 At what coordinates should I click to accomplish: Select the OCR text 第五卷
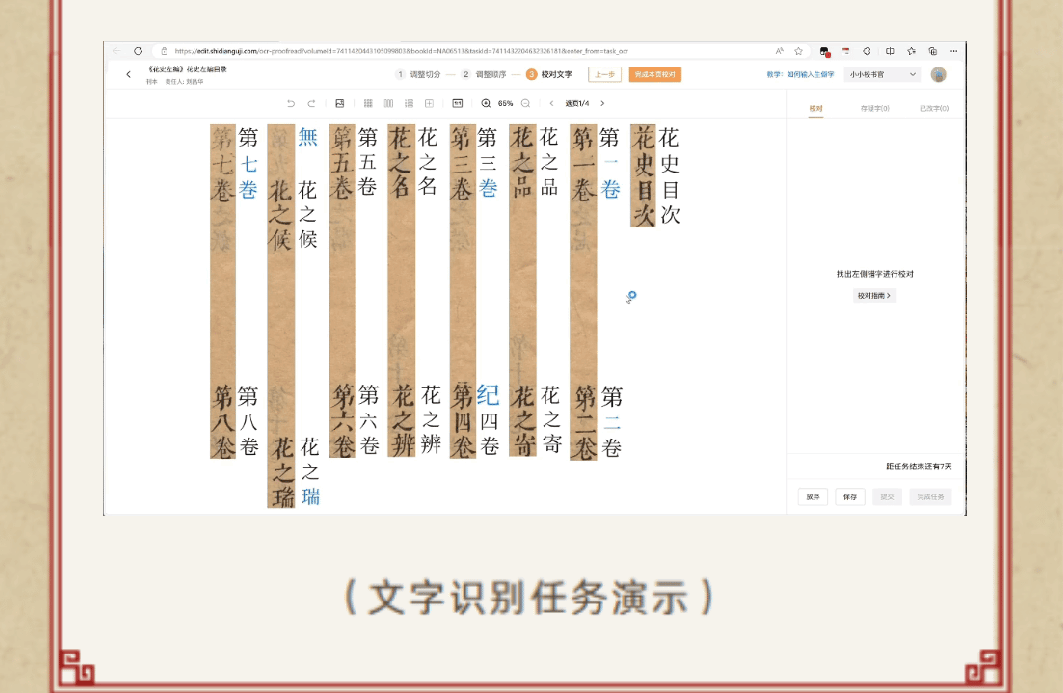point(367,161)
